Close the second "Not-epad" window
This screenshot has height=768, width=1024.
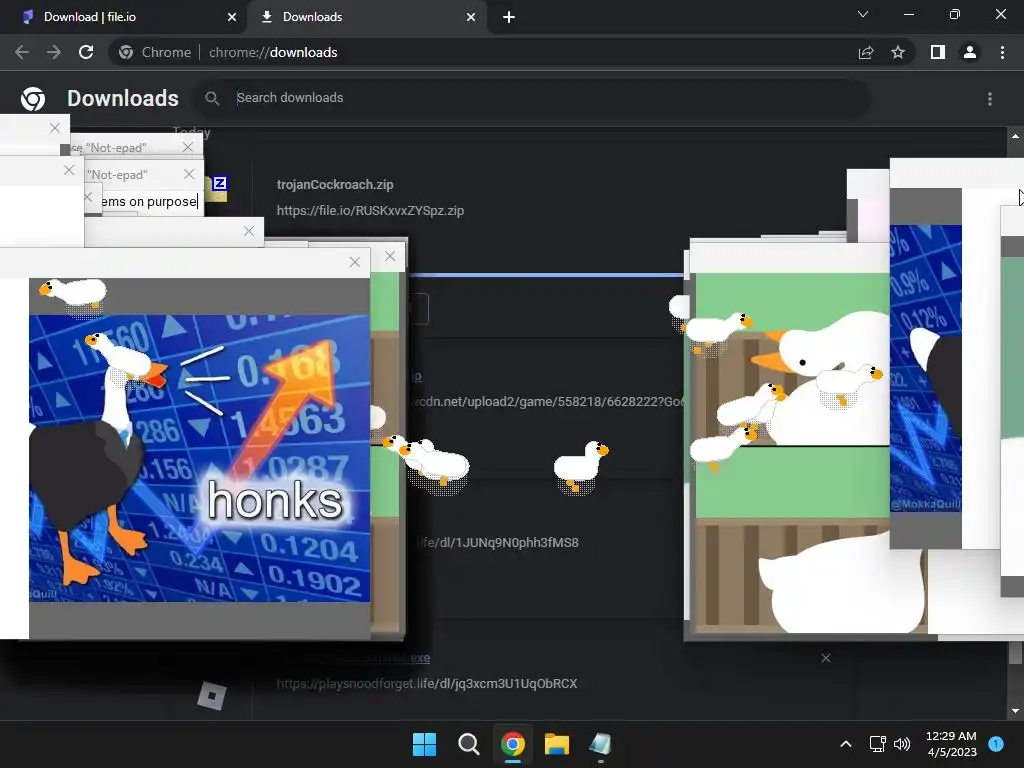tap(189, 174)
